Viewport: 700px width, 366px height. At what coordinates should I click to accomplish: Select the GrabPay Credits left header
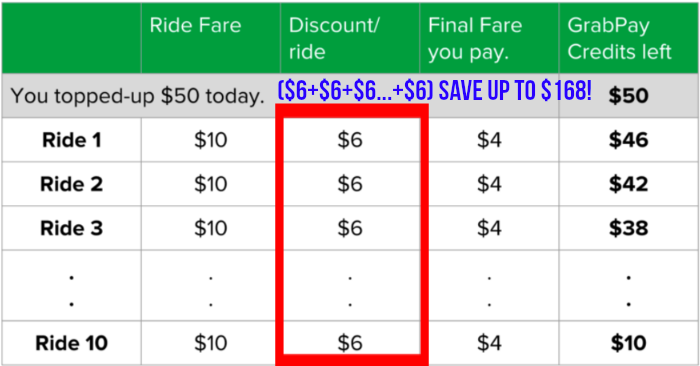(619, 38)
